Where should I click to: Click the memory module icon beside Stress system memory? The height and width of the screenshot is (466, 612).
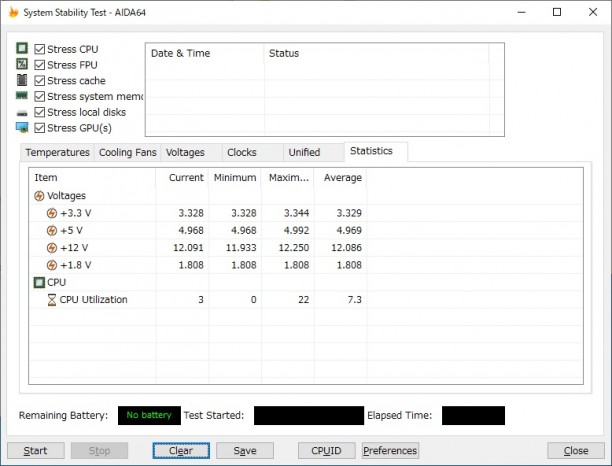point(22,96)
